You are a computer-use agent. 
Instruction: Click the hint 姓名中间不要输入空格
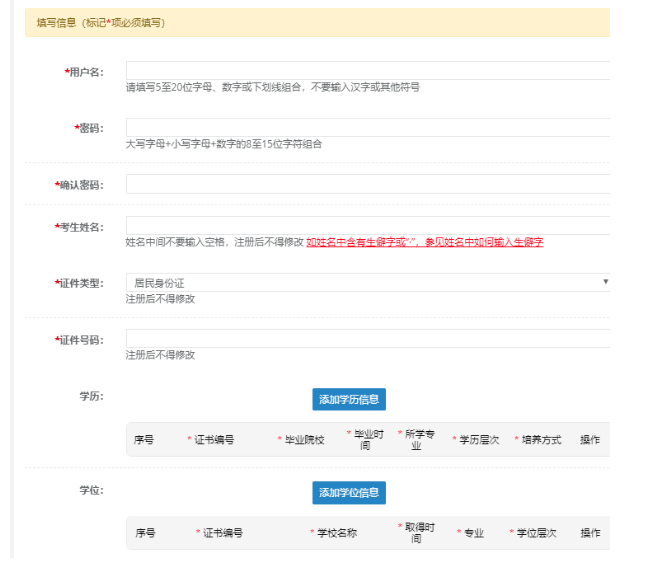215,242
